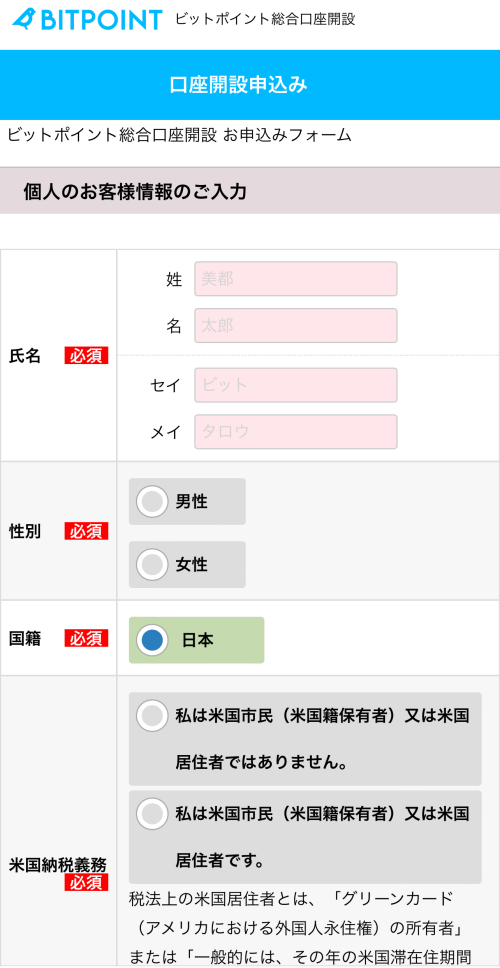
Task: Select the 日本 nationality radio button
Action: [x=152, y=640]
